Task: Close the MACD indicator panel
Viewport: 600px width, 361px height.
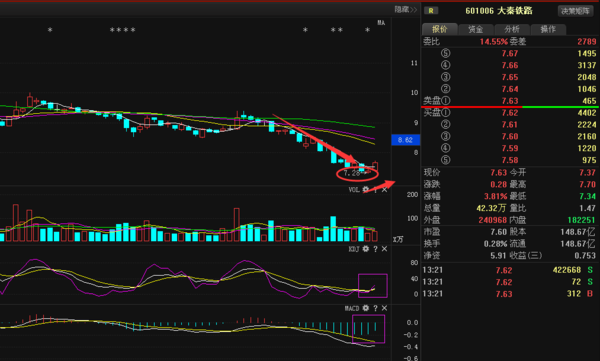Action: point(385,308)
